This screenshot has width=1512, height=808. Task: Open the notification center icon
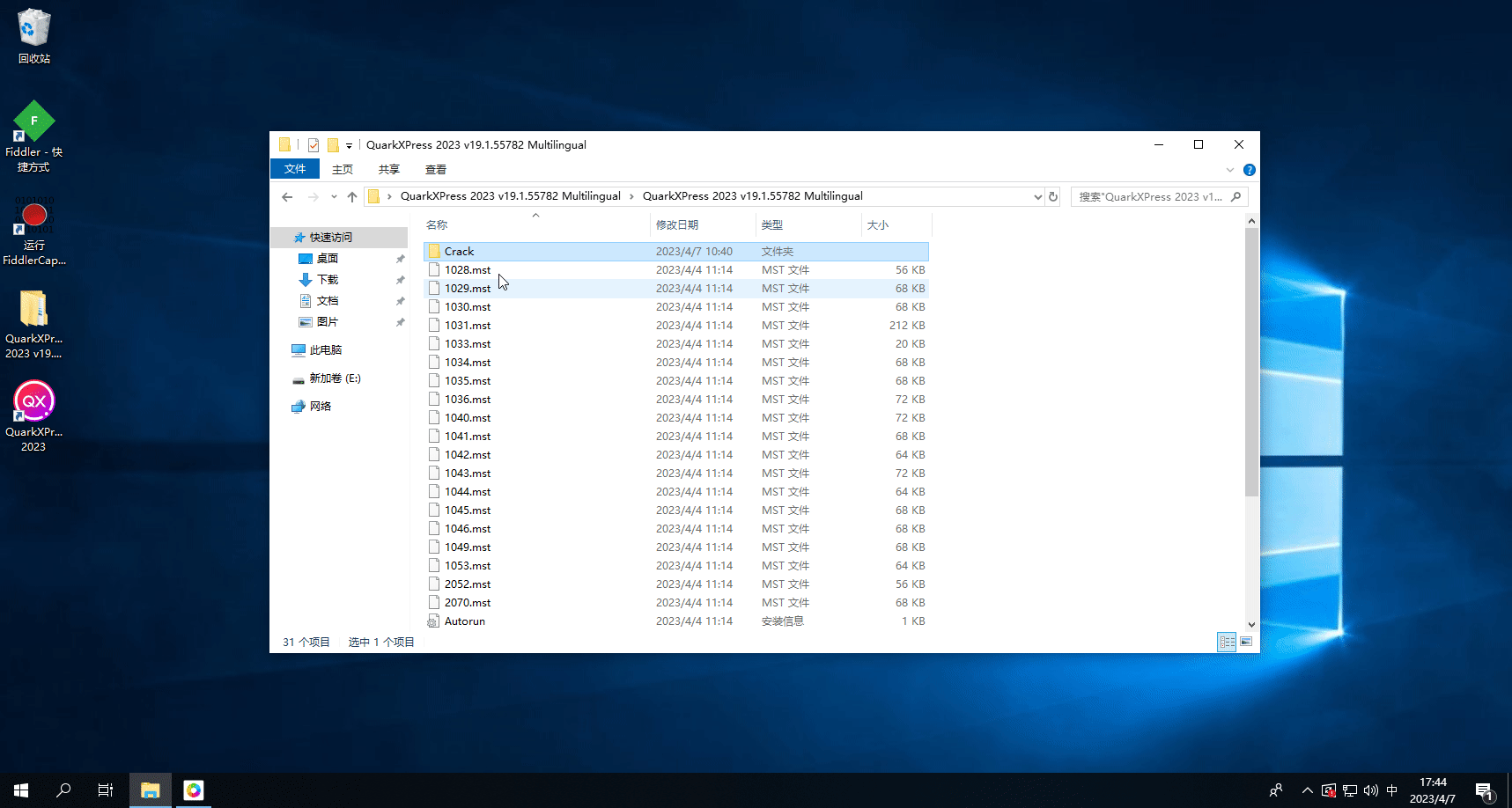(1485, 790)
